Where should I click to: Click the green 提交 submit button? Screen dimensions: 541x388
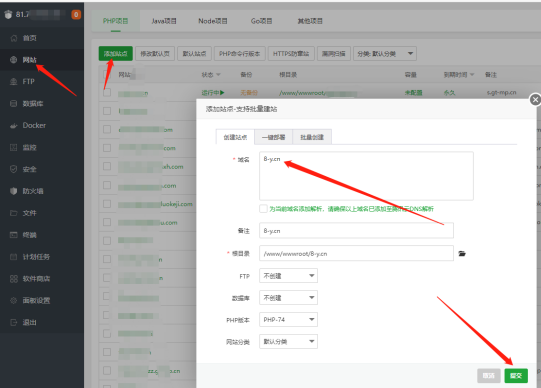(516, 376)
